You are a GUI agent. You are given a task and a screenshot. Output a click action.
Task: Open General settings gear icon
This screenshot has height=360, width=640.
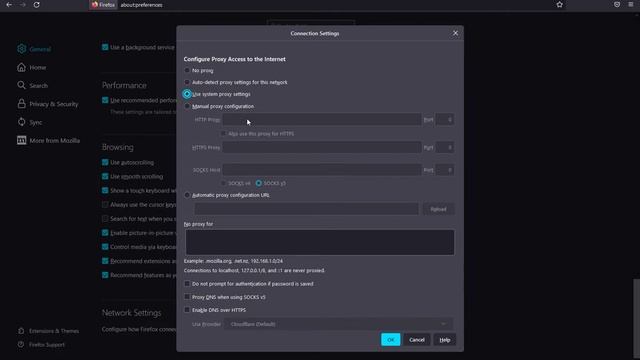click(x=22, y=49)
